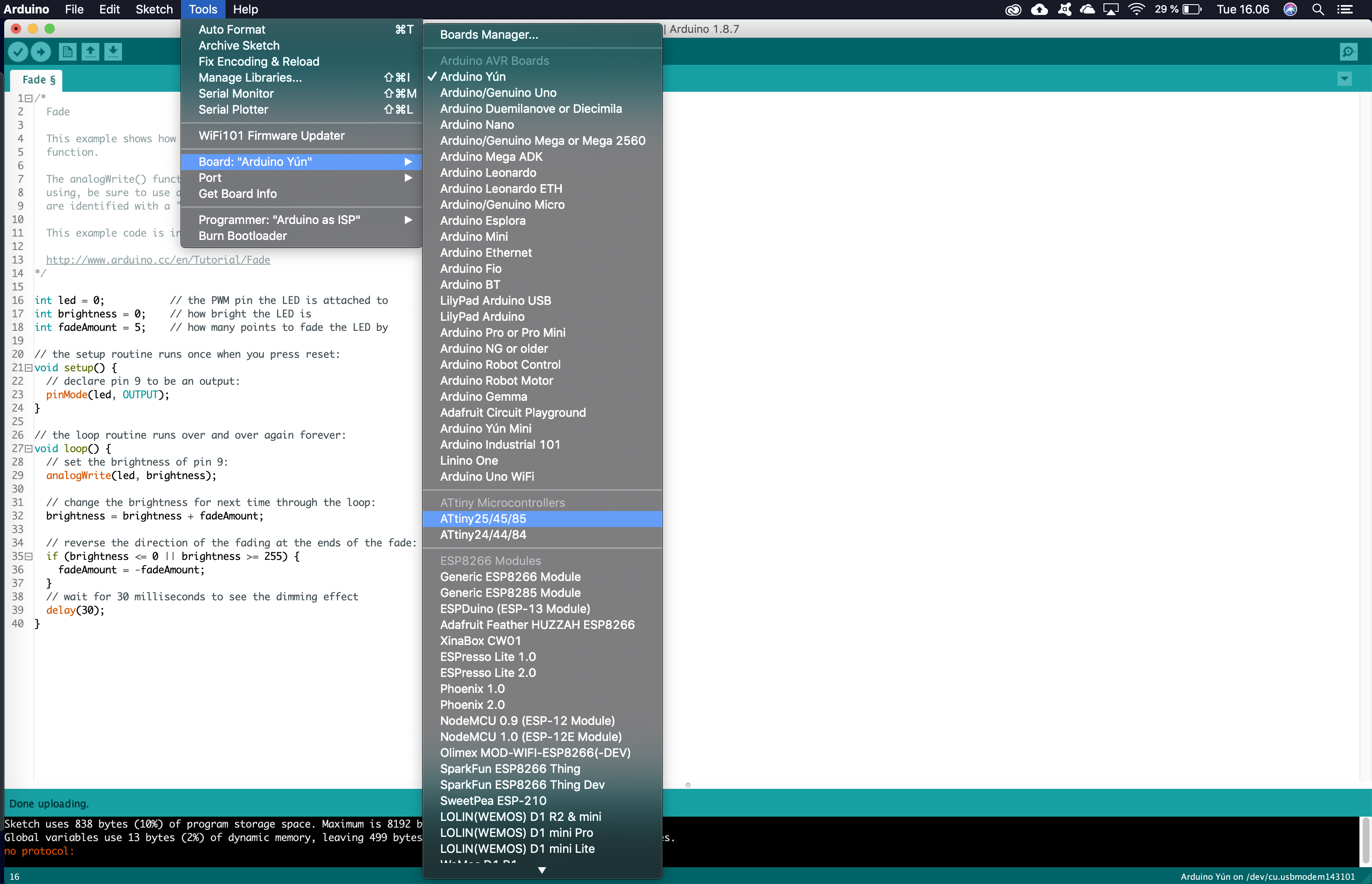Open Manage Libraries...
The width and height of the screenshot is (1372, 884).
tap(301, 77)
